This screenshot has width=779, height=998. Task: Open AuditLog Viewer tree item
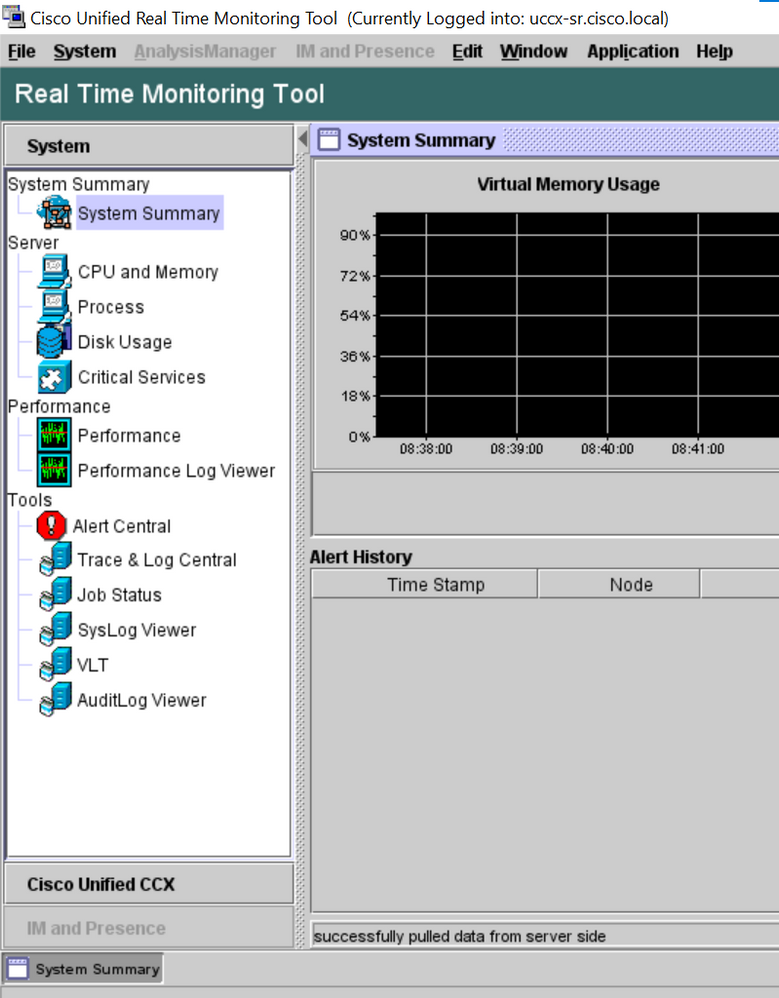click(x=141, y=699)
